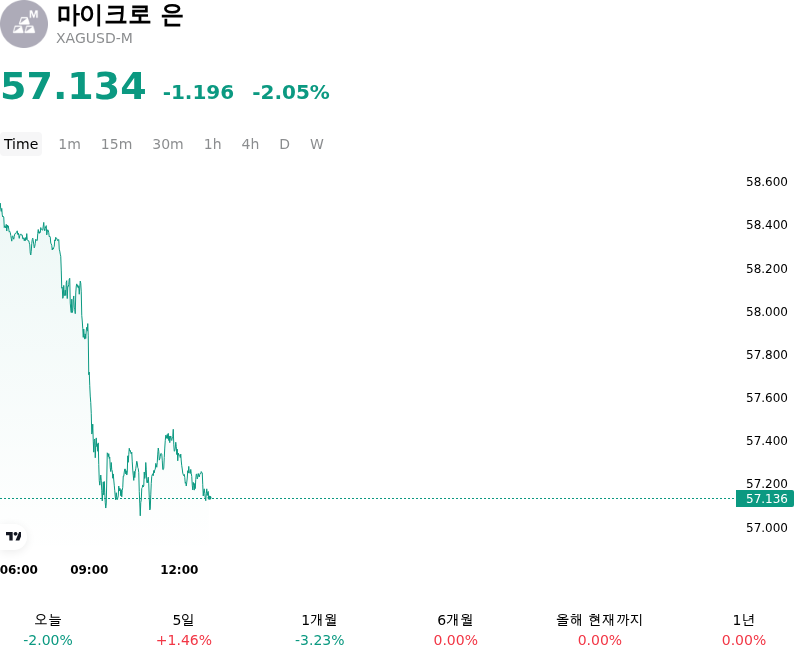The width and height of the screenshot is (800, 660).
Task: Show the 올해 현재까지 range performance
Action: pyautogui.click(x=599, y=630)
